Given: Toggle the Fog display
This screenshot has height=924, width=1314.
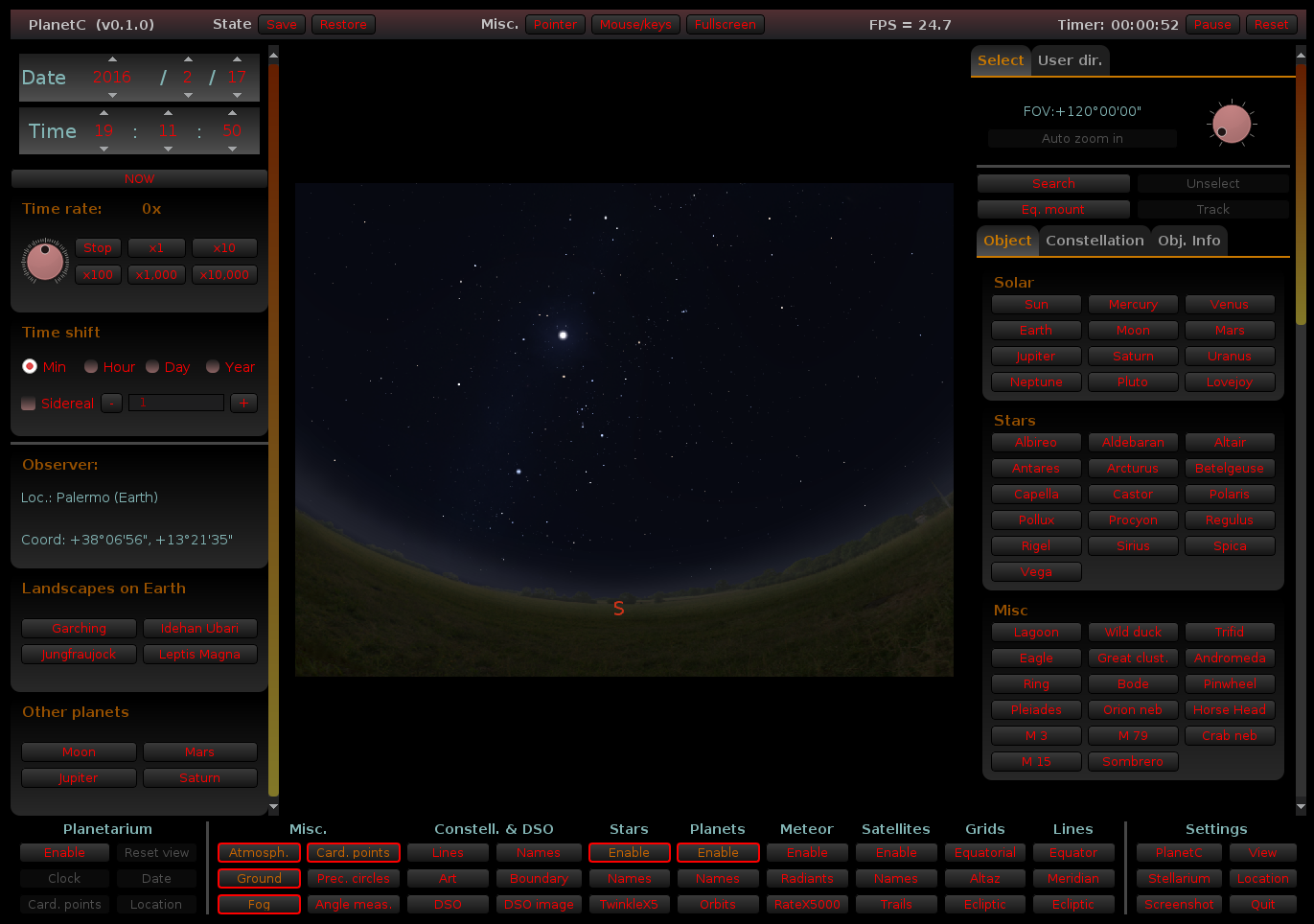Looking at the screenshot, I should coord(259,905).
